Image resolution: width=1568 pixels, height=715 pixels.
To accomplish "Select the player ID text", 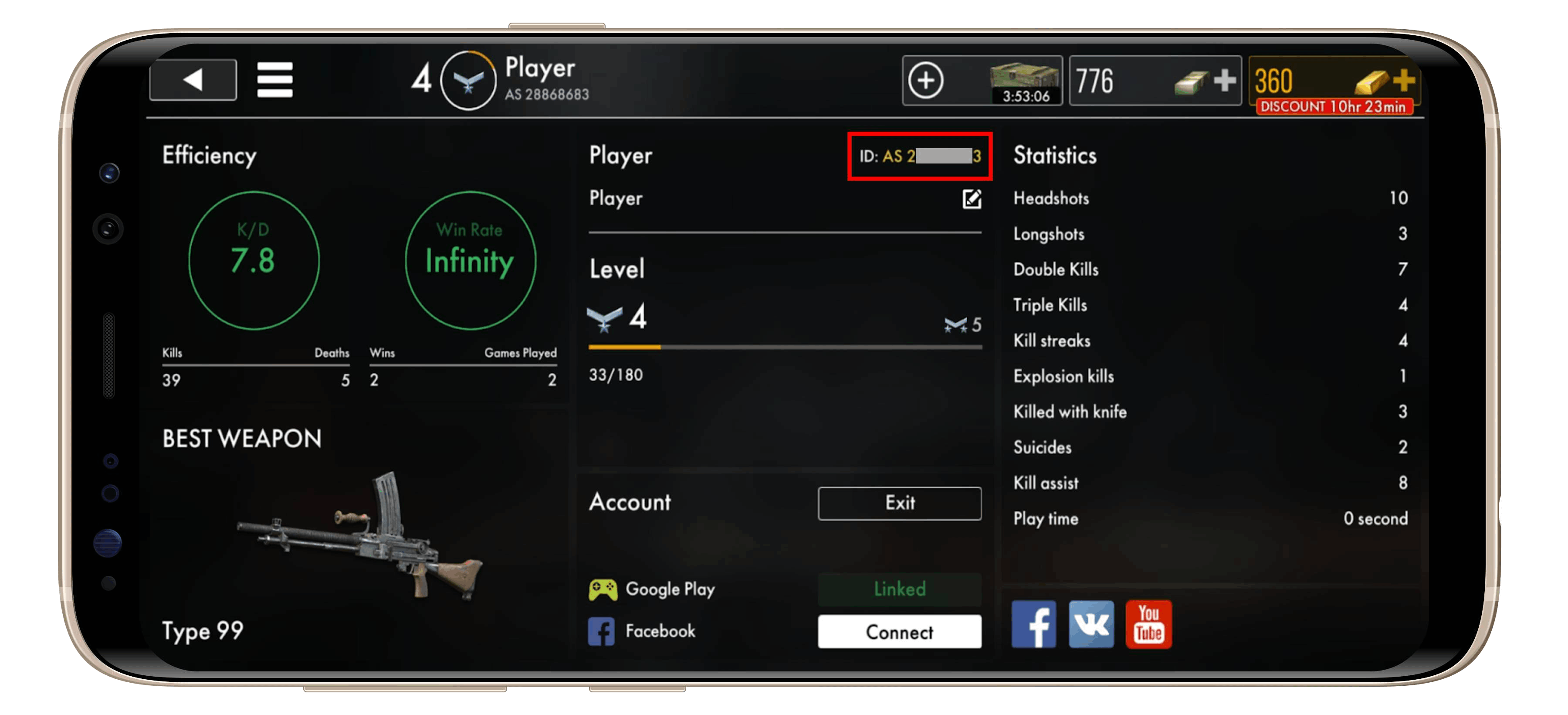I will click(x=920, y=157).
